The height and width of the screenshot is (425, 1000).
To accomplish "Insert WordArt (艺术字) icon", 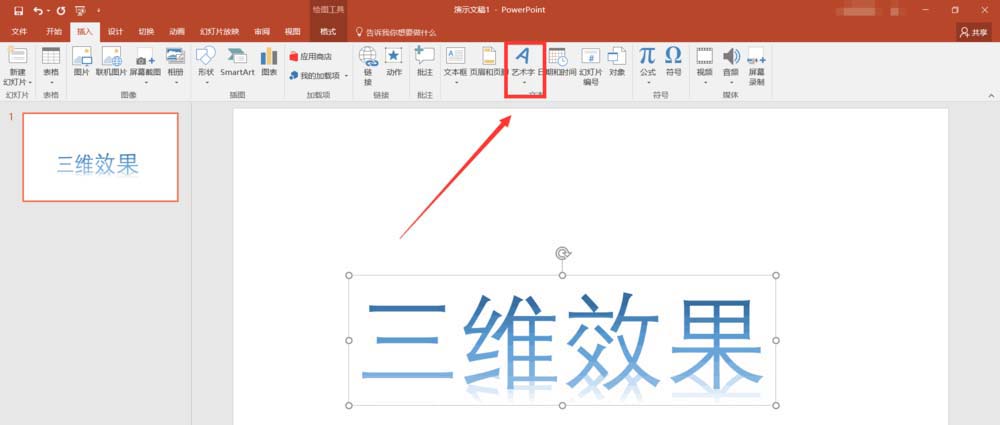I will click(523, 56).
